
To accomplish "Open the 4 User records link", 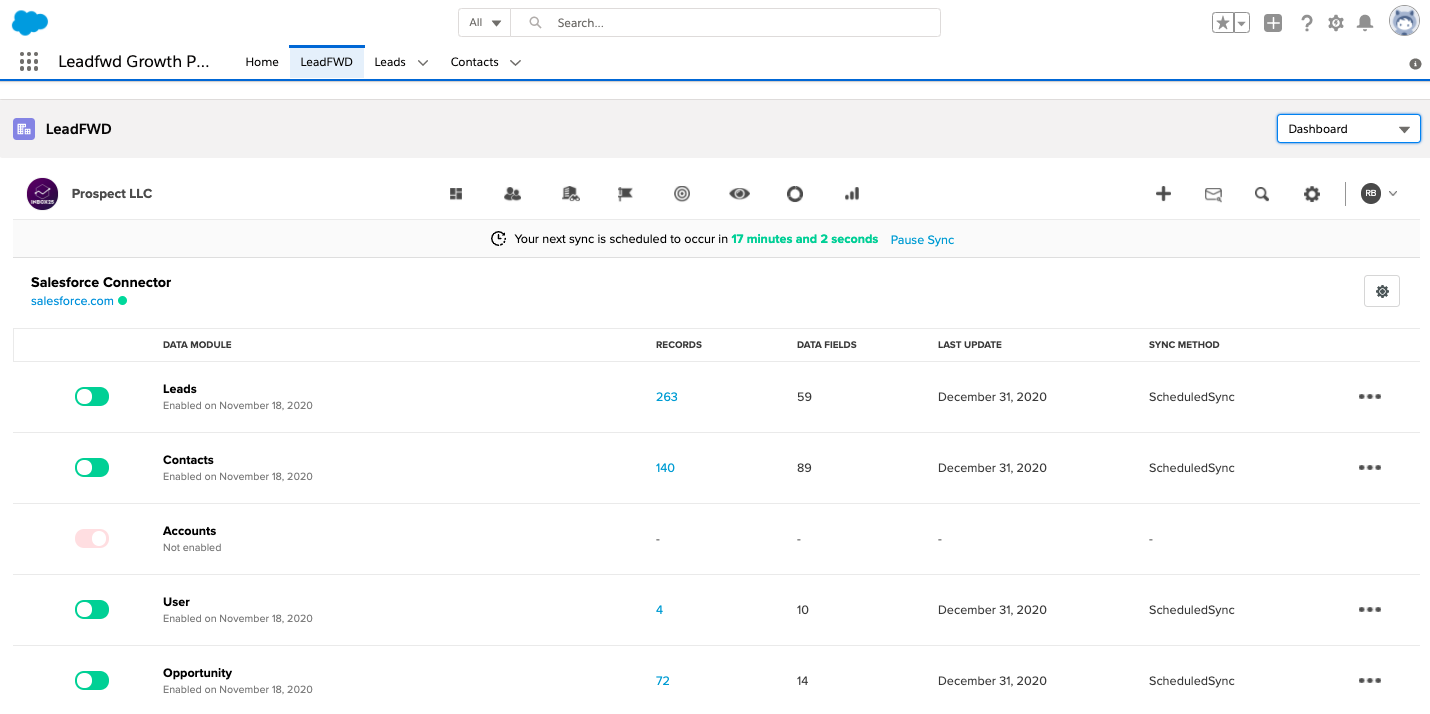I will (659, 610).
